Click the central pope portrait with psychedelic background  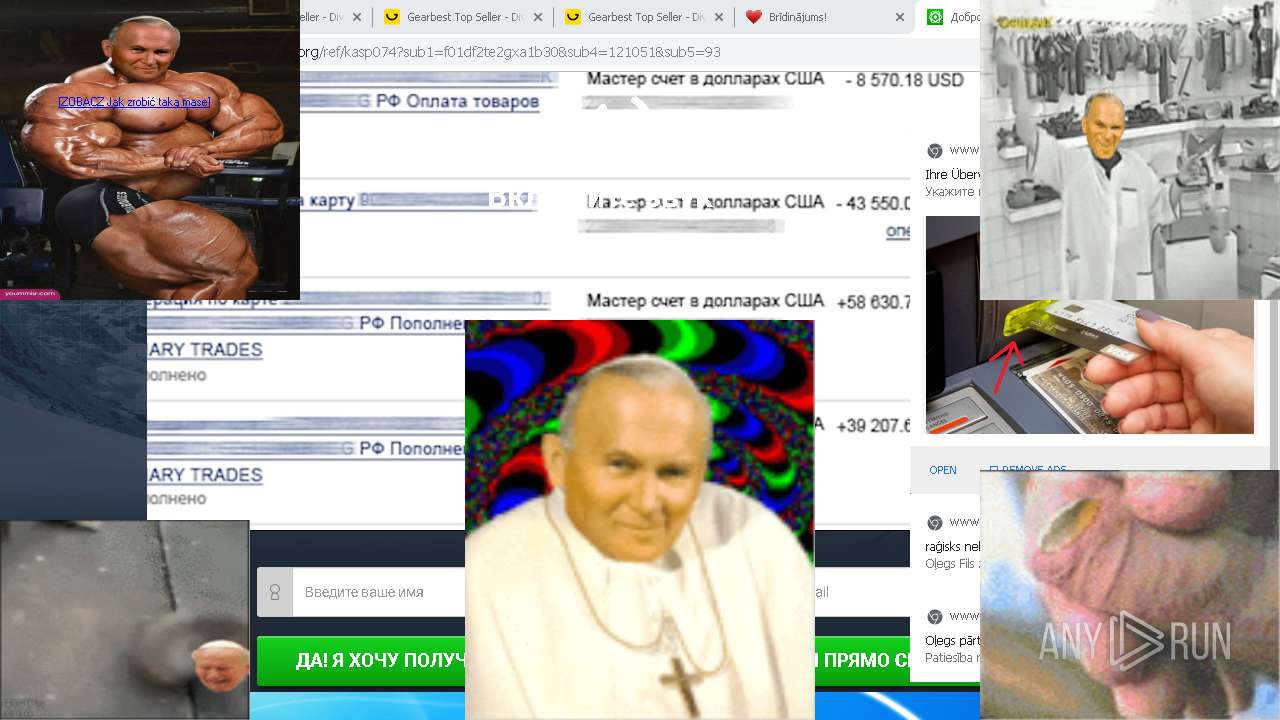pos(639,520)
